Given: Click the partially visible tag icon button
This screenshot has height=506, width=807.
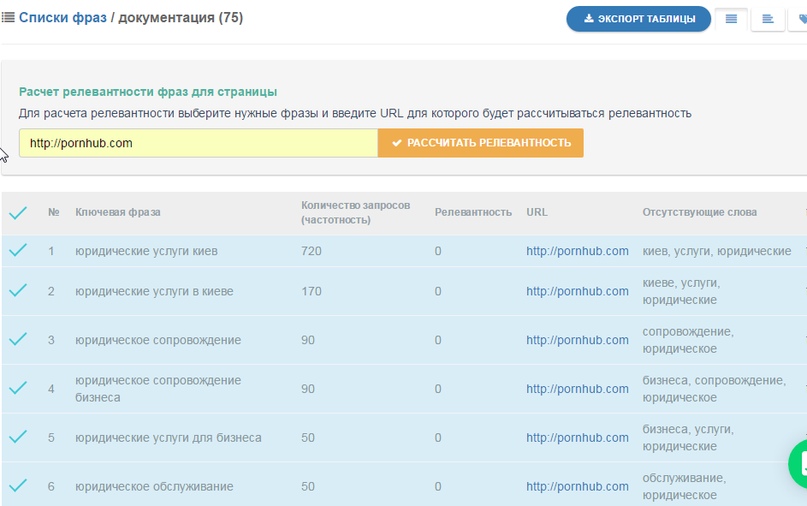Looking at the screenshot, I should [801, 19].
